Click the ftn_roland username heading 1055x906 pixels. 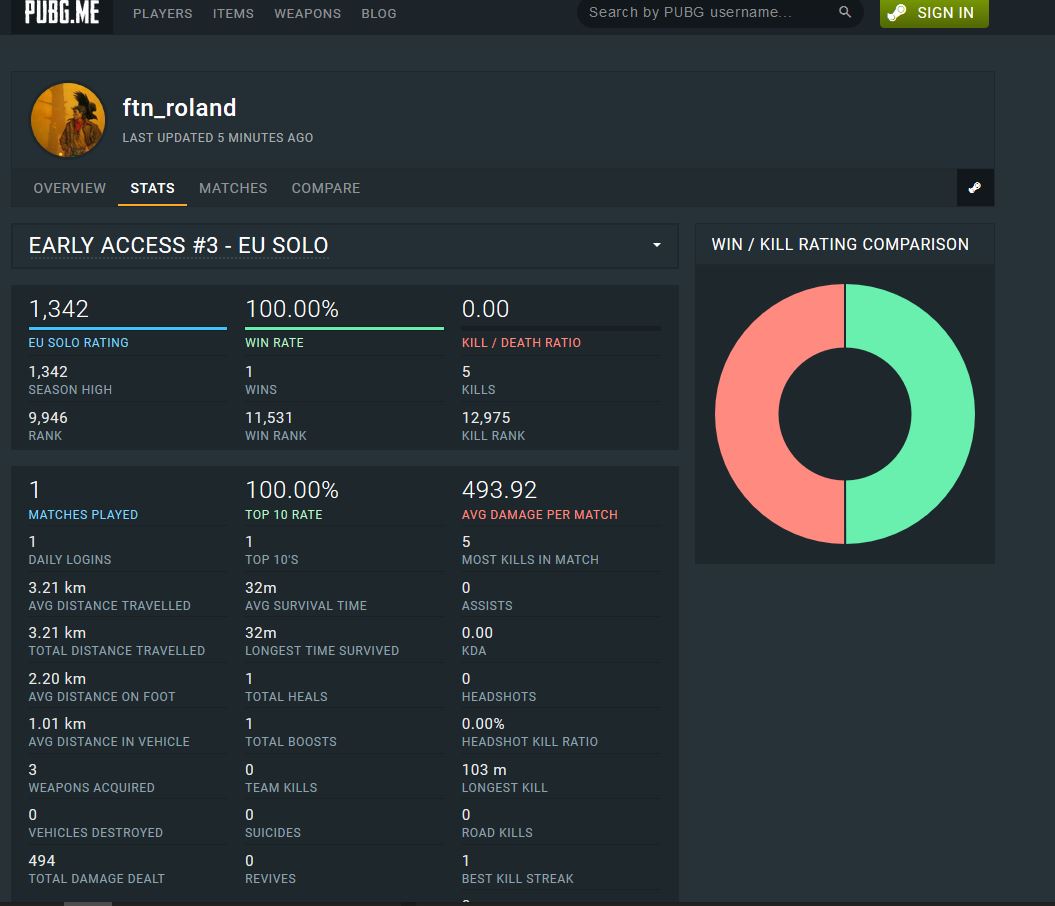[179, 108]
